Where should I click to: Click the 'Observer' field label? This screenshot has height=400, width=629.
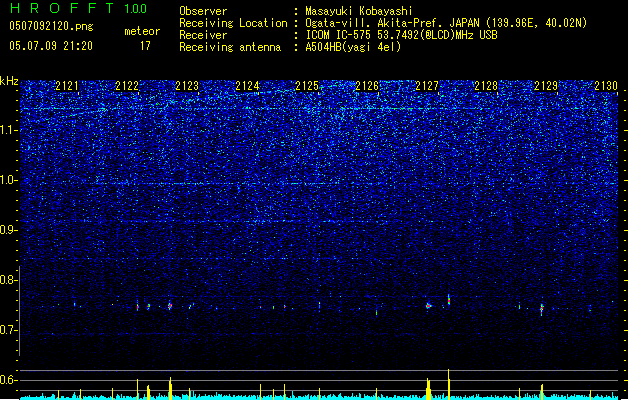click(x=203, y=11)
